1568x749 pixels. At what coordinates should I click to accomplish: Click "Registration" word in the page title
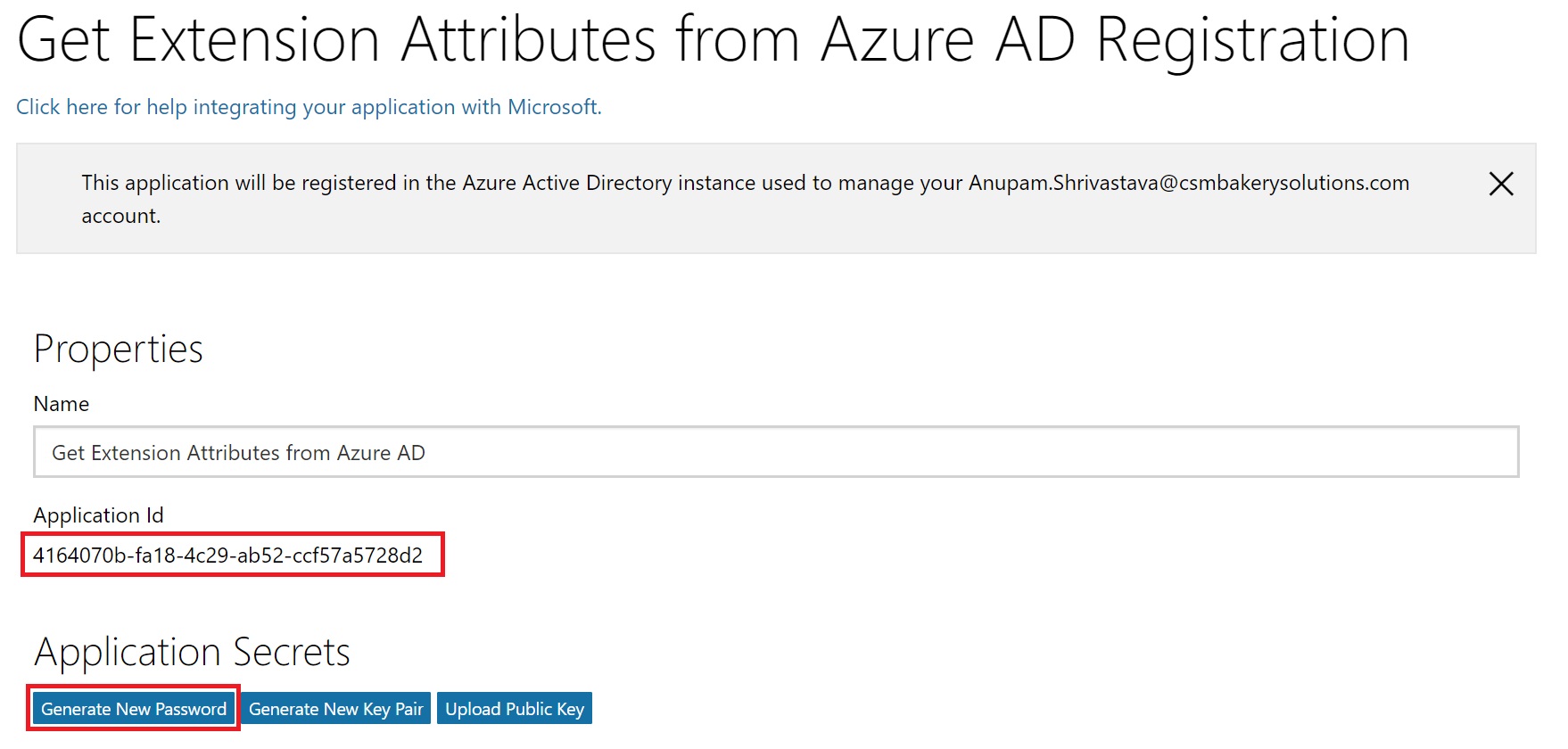pos(1252,40)
